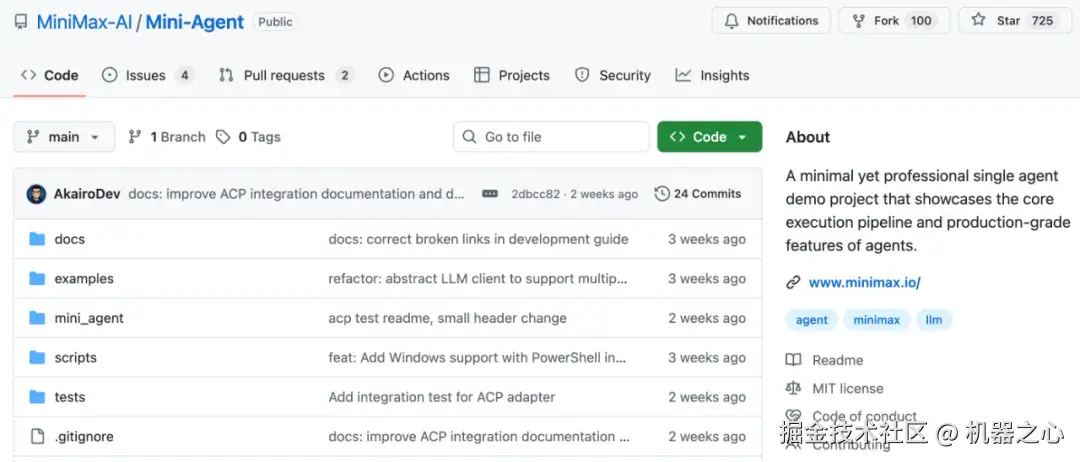Open the Pull requests tab

click(x=285, y=75)
